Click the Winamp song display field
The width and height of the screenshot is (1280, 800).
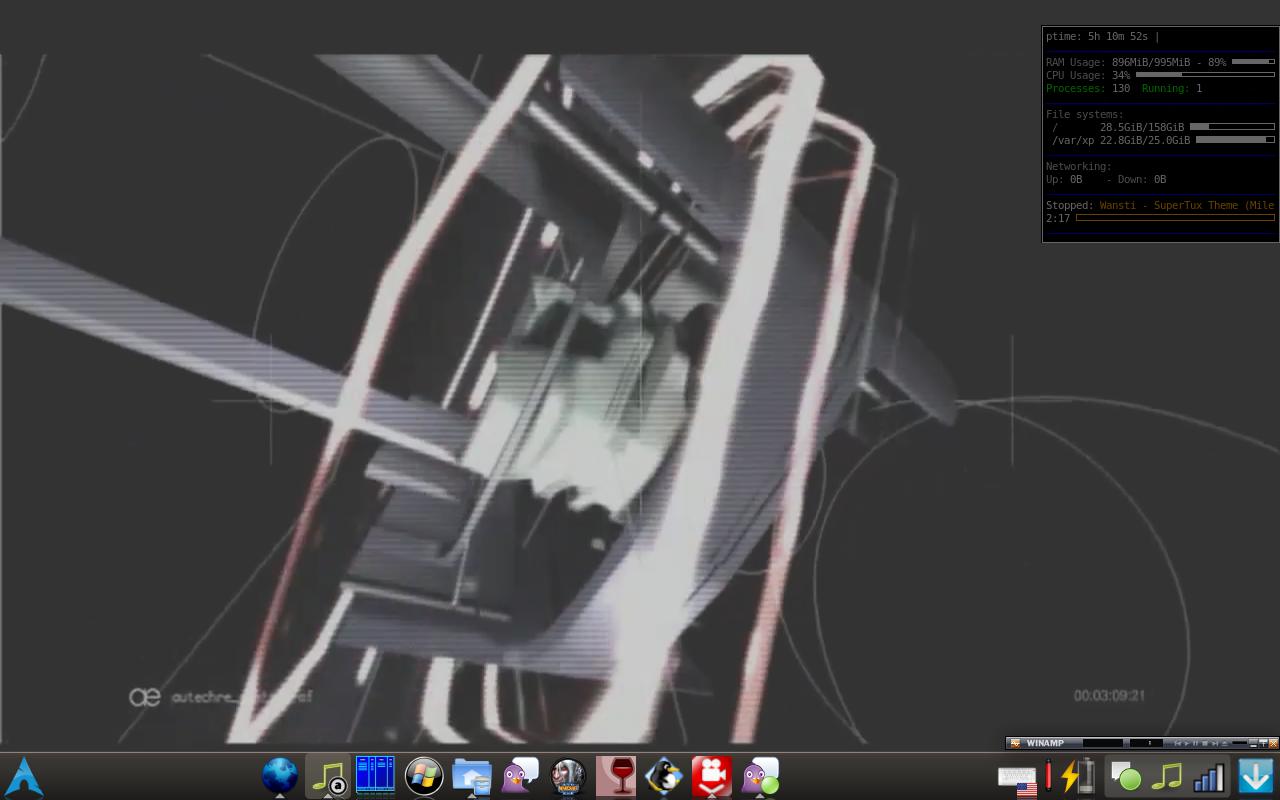pos(1103,743)
